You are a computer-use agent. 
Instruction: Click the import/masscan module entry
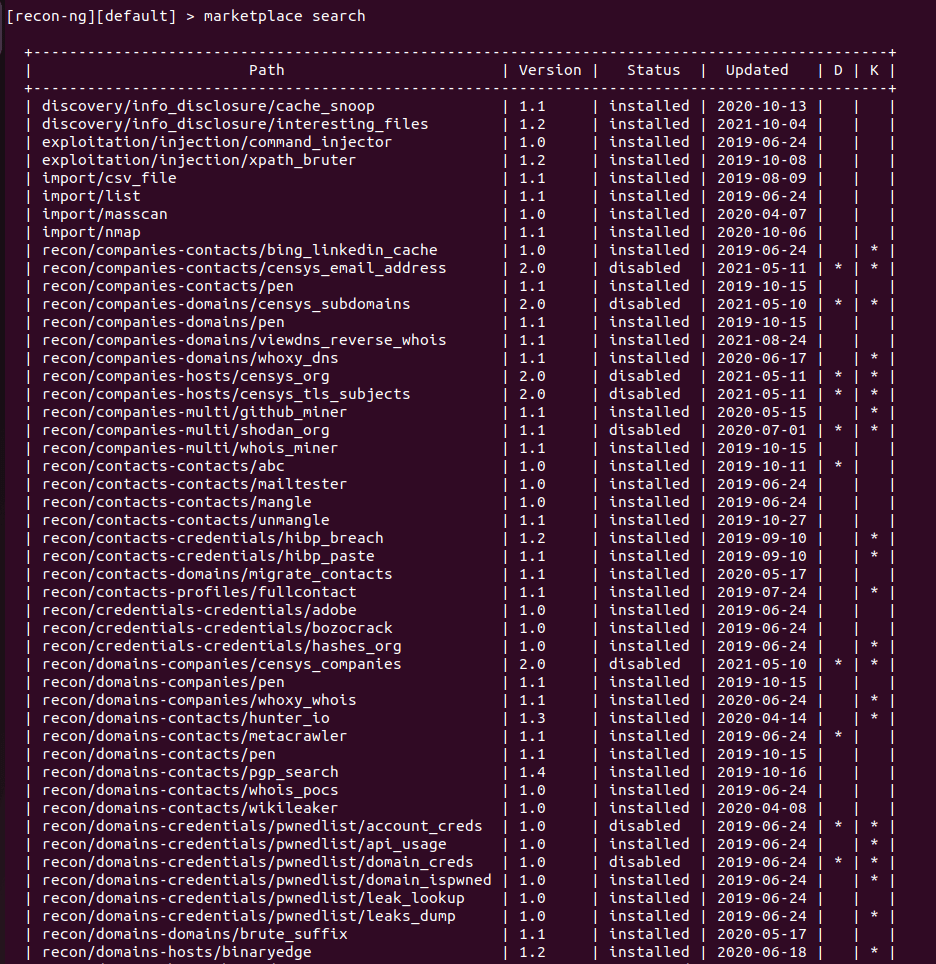point(105,214)
